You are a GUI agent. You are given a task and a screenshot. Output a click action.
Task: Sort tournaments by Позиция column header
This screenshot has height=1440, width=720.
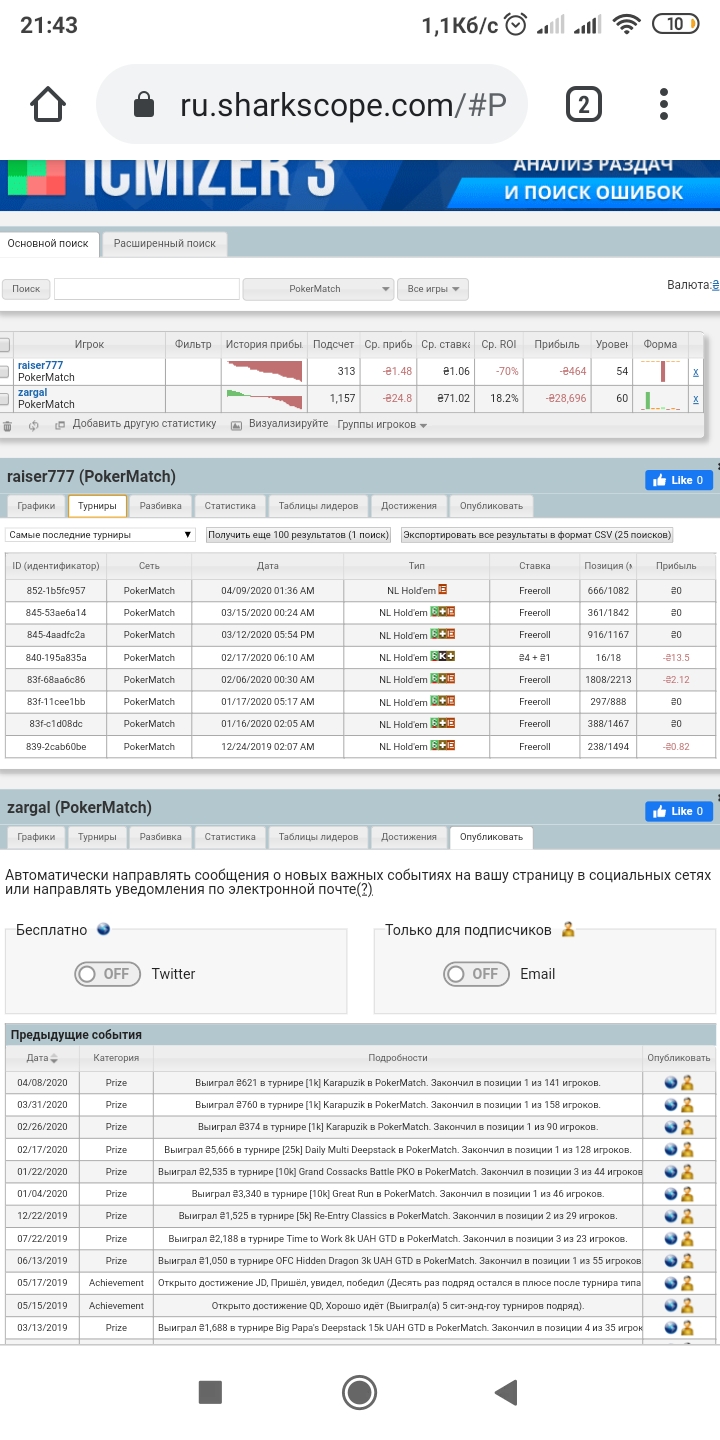tap(608, 566)
